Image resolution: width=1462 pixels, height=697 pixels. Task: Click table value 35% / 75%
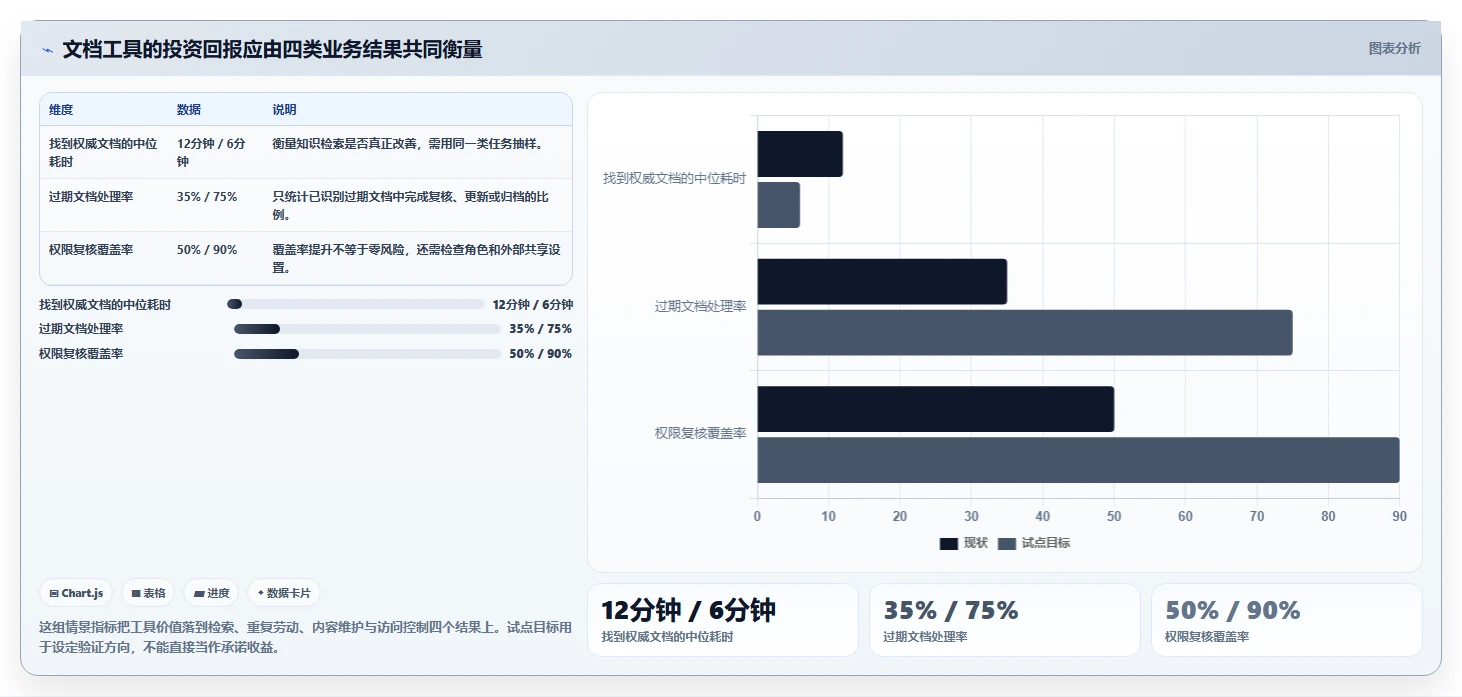[x=207, y=197]
